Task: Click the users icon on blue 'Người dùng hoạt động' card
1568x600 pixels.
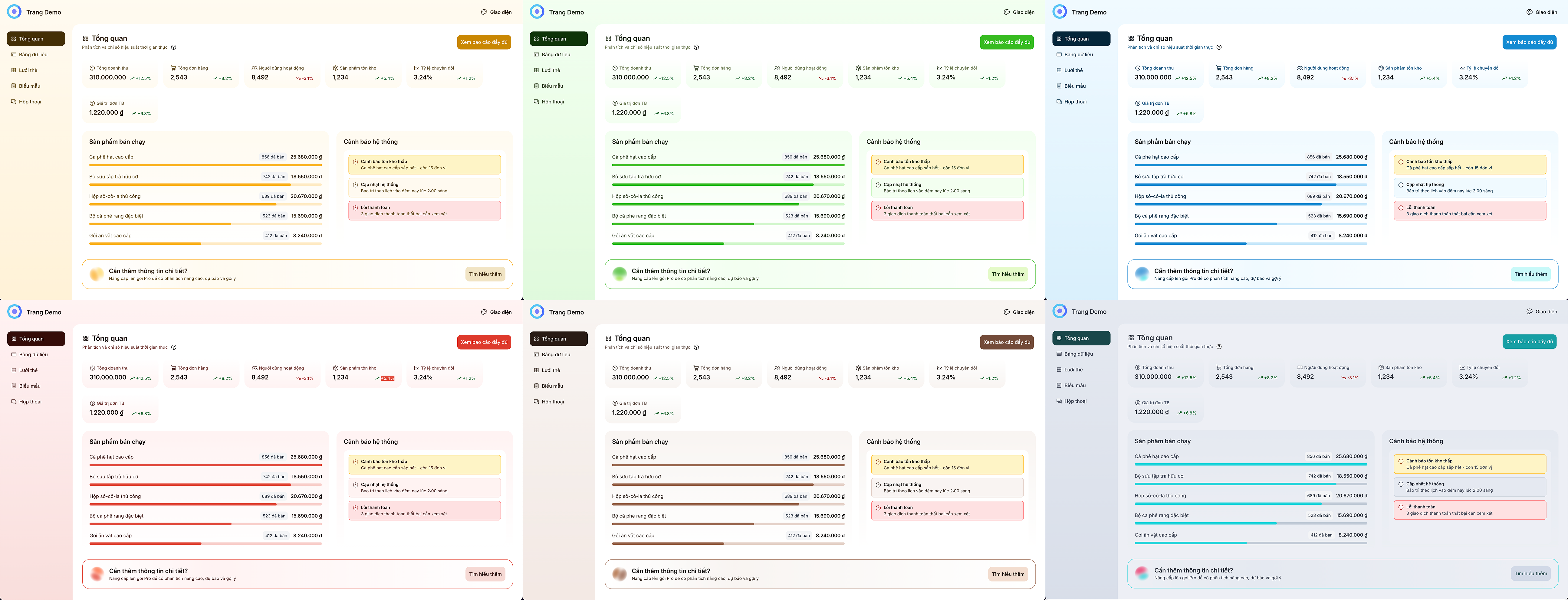Action: point(1300,68)
